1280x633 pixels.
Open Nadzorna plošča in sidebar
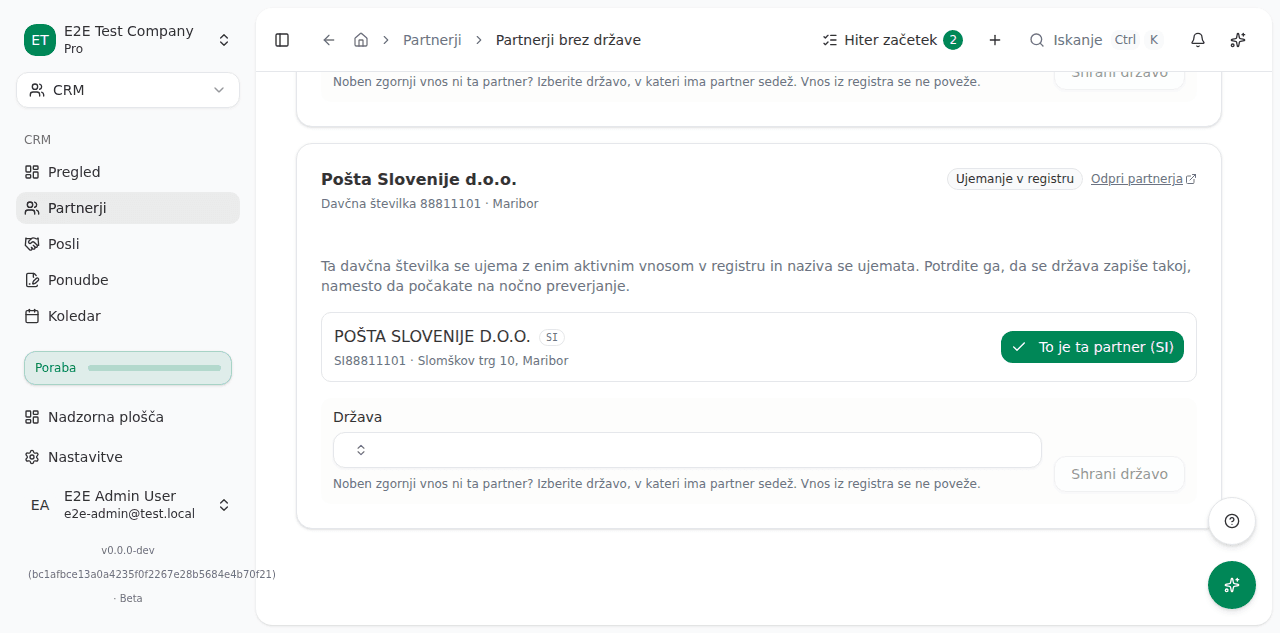pyautogui.click(x=128, y=417)
